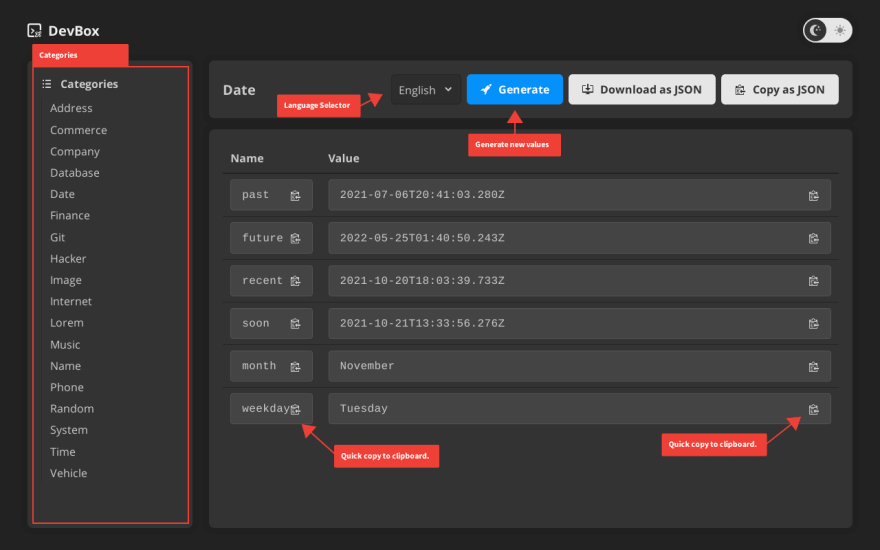Open the Name category

(66, 366)
